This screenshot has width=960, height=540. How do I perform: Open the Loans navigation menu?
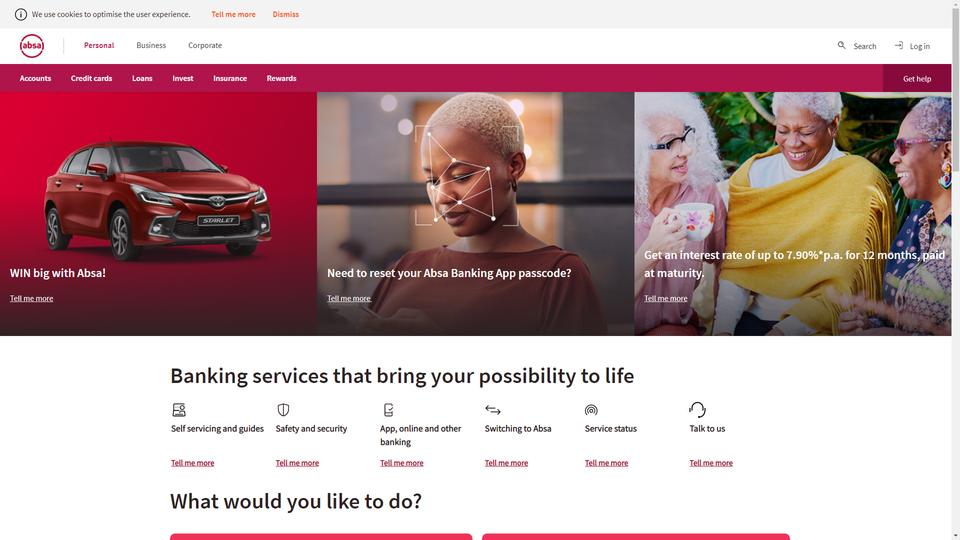tap(142, 78)
